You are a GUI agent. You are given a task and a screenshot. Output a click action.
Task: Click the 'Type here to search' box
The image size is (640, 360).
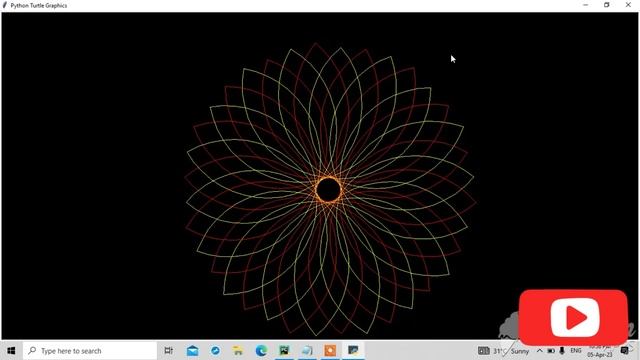click(x=90, y=351)
